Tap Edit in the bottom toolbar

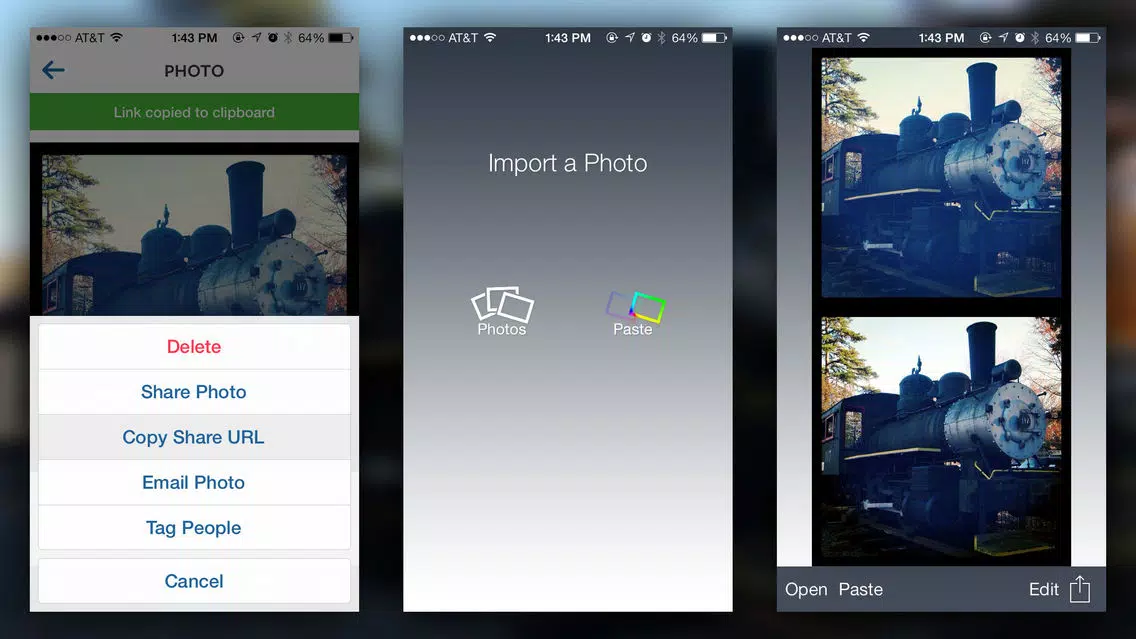(x=1044, y=590)
